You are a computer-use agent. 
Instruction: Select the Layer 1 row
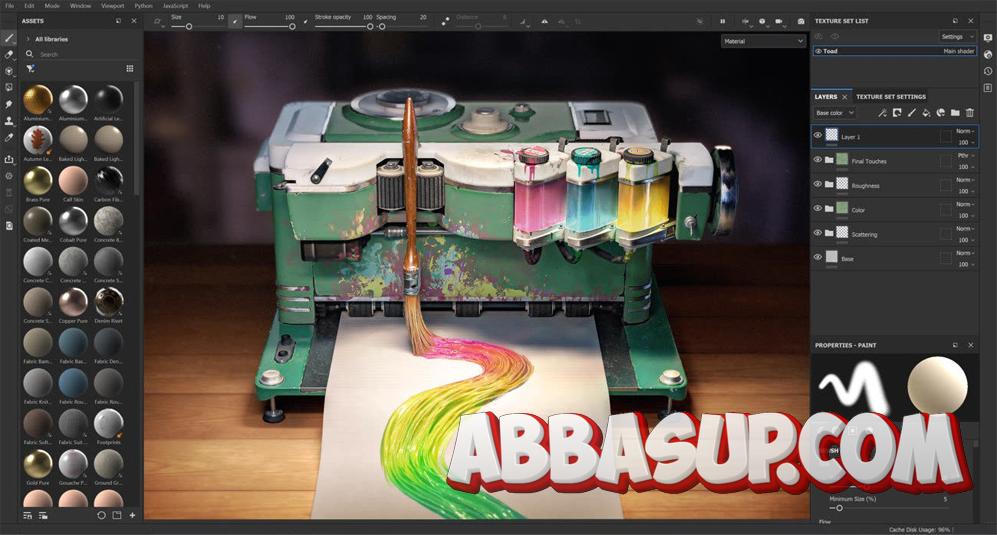tap(895, 136)
